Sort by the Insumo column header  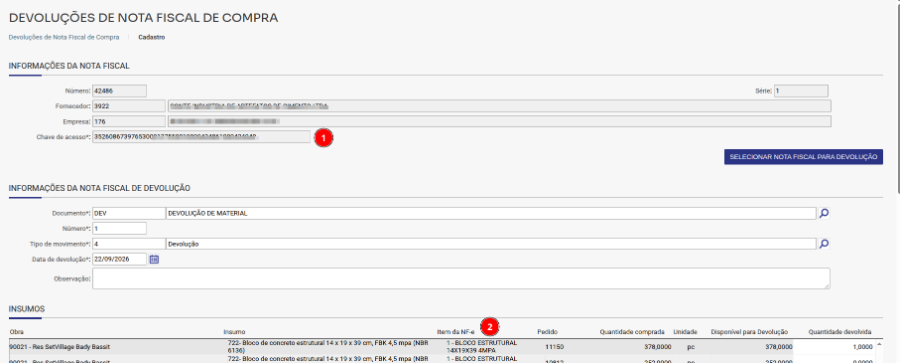pyautogui.click(x=234, y=331)
